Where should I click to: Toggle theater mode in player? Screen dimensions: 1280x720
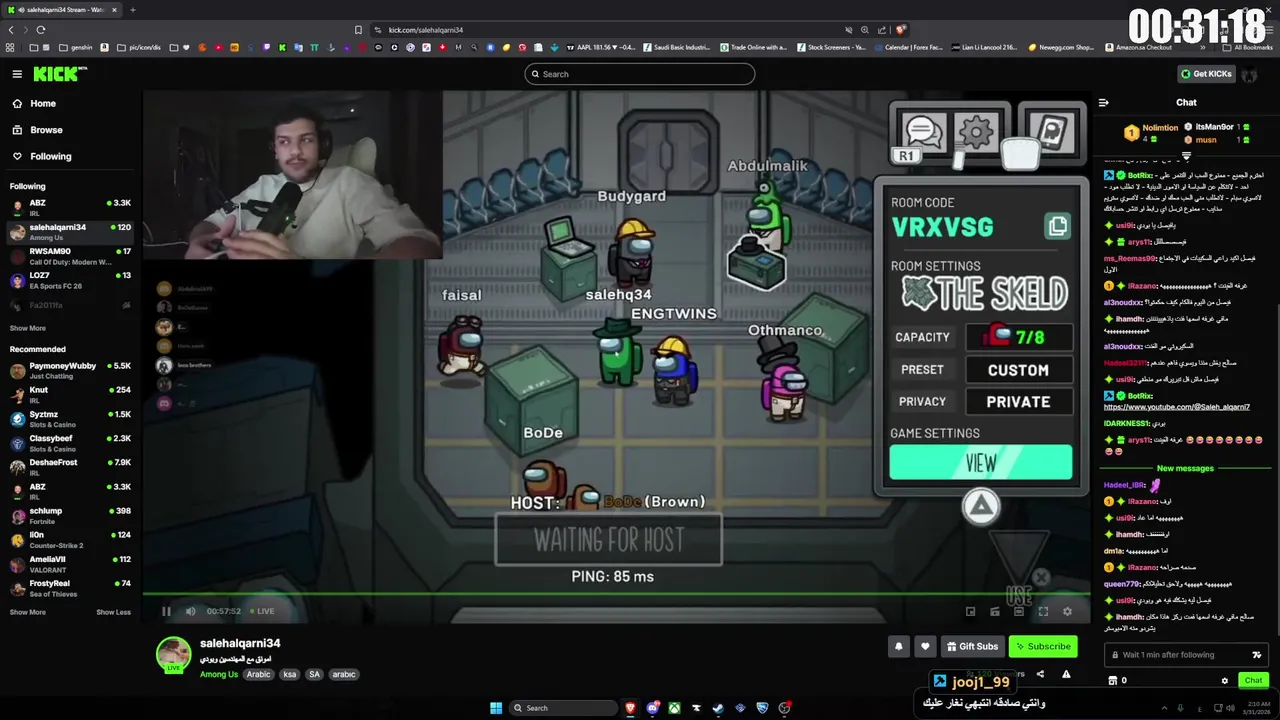(1018, 611)
